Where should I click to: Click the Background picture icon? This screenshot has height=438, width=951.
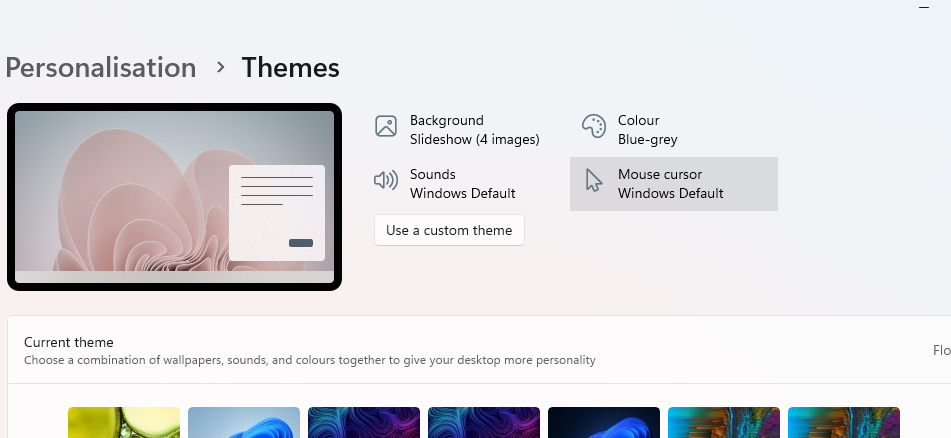click(x=386, y=126)
